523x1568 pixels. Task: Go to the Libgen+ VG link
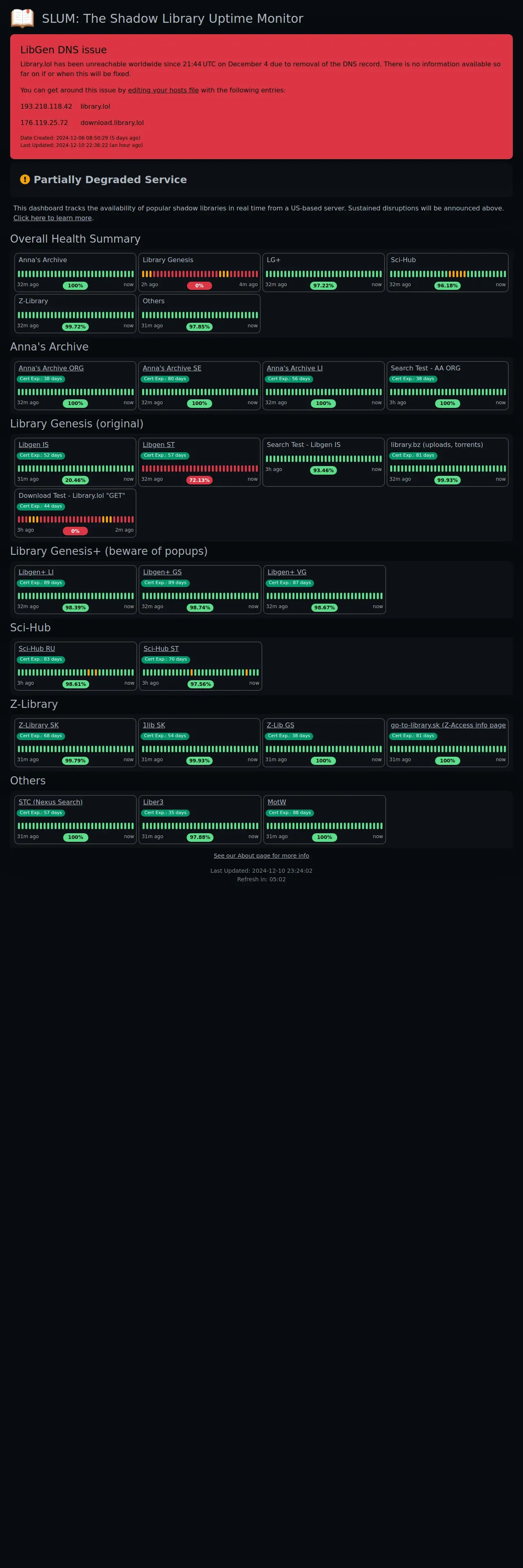(287, 572)
